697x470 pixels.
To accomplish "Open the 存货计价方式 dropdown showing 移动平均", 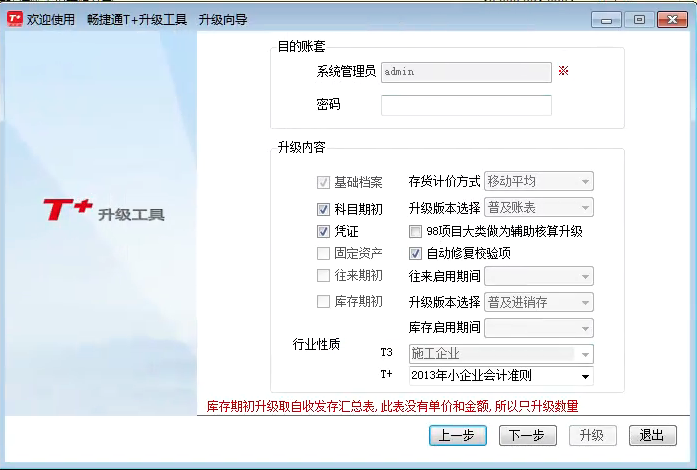I will [539, 181].
